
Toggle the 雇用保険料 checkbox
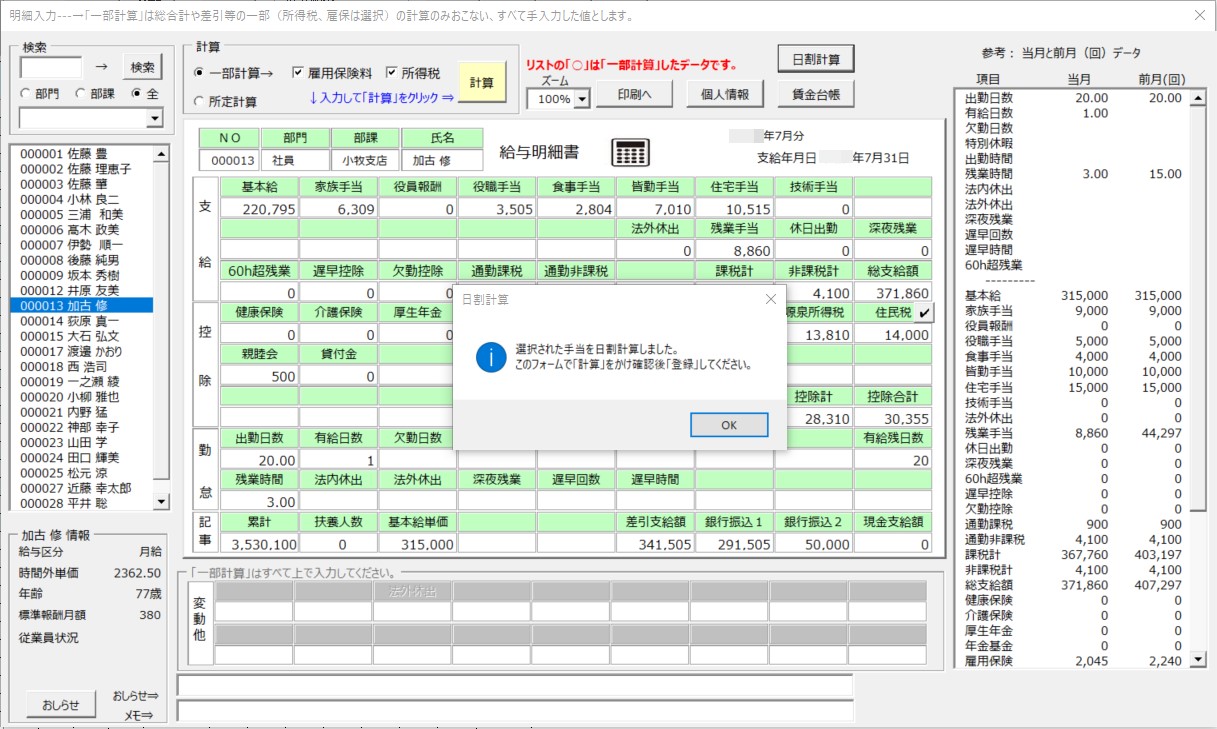pyautogui.click(x=298, y=73)
